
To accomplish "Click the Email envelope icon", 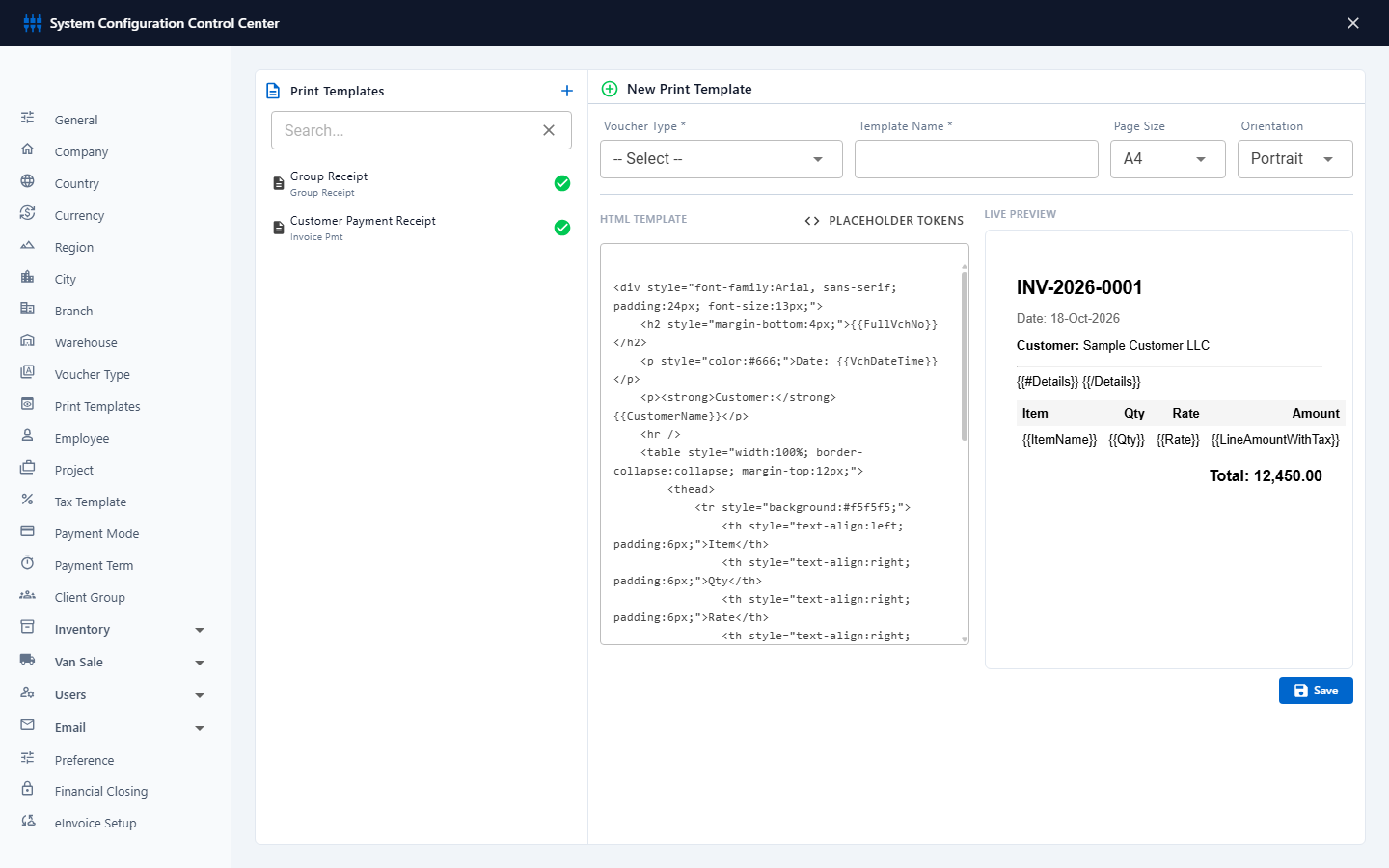I will click(x=27, y=725).
